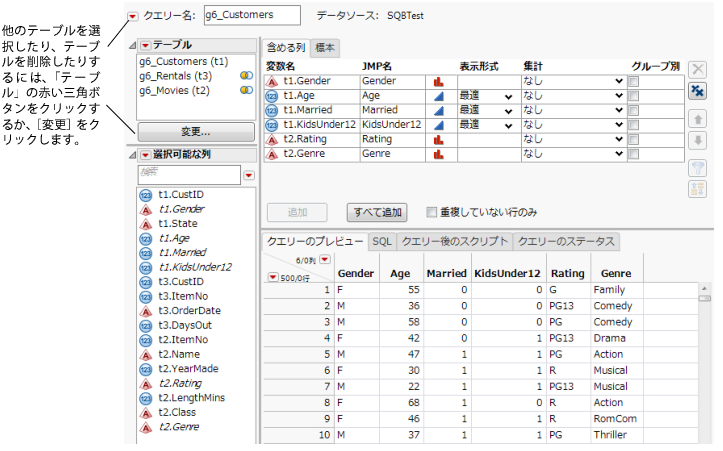Switch to the 含める列 tab
Image resolution: width=723 pixels, height=451 pixels.
[286, 47]
